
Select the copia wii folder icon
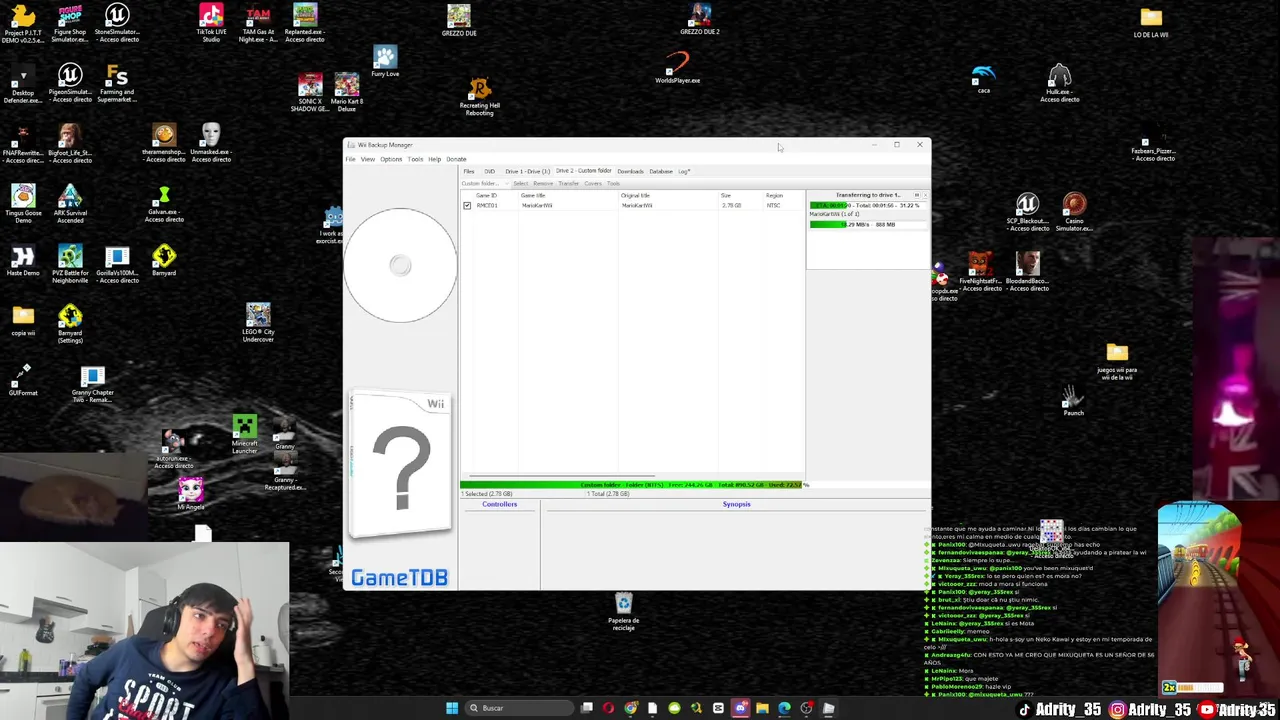tap(23, 322)
